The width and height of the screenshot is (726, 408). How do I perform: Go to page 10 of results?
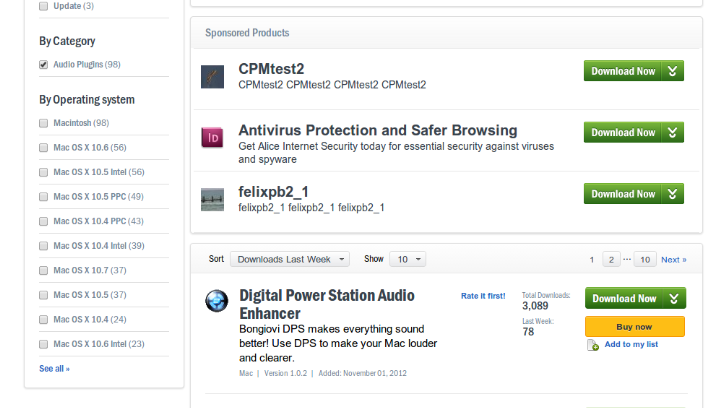645,260
